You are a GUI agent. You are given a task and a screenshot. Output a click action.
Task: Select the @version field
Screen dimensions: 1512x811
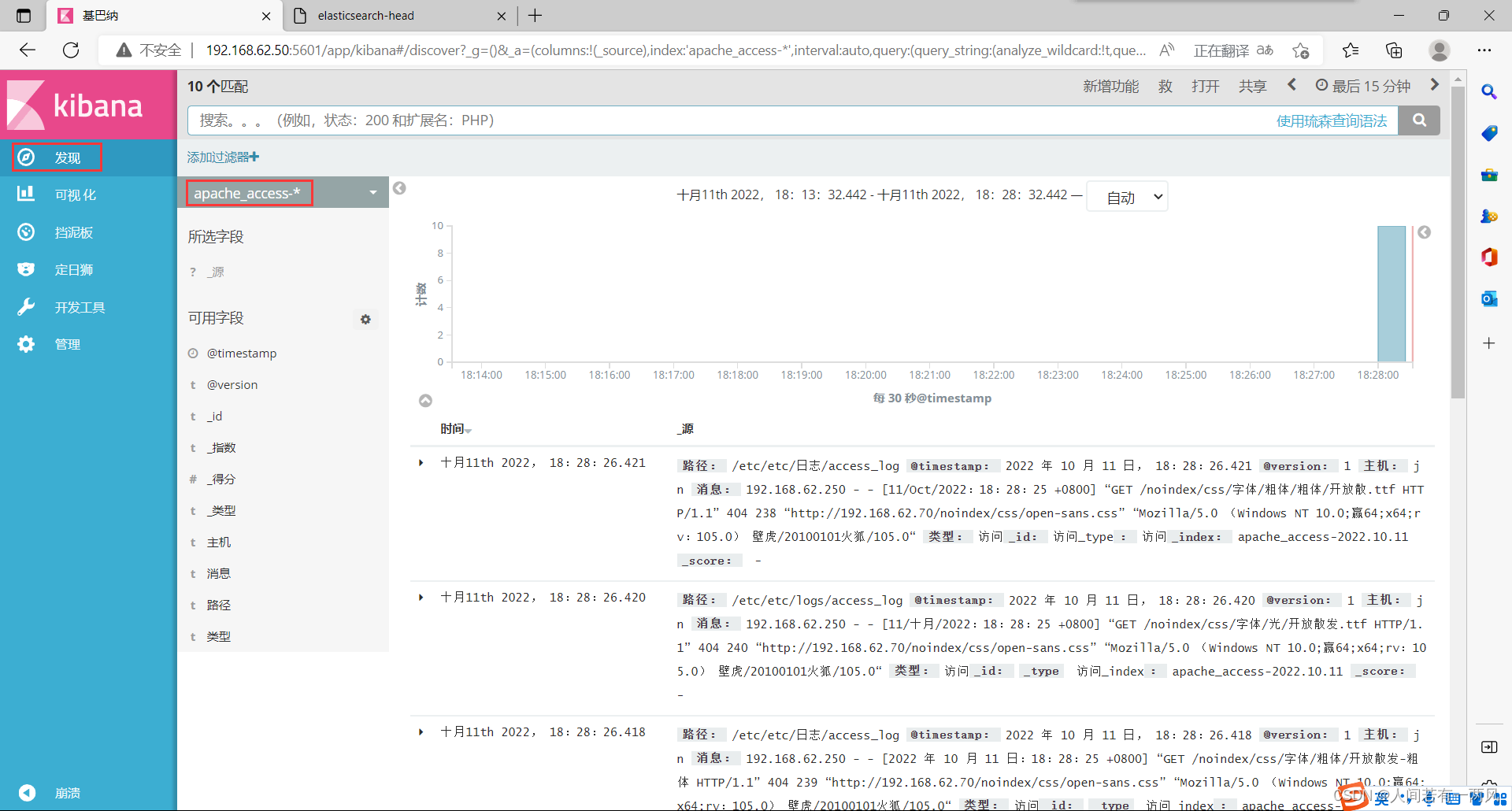pyautogui.click(x=232, y=385)
